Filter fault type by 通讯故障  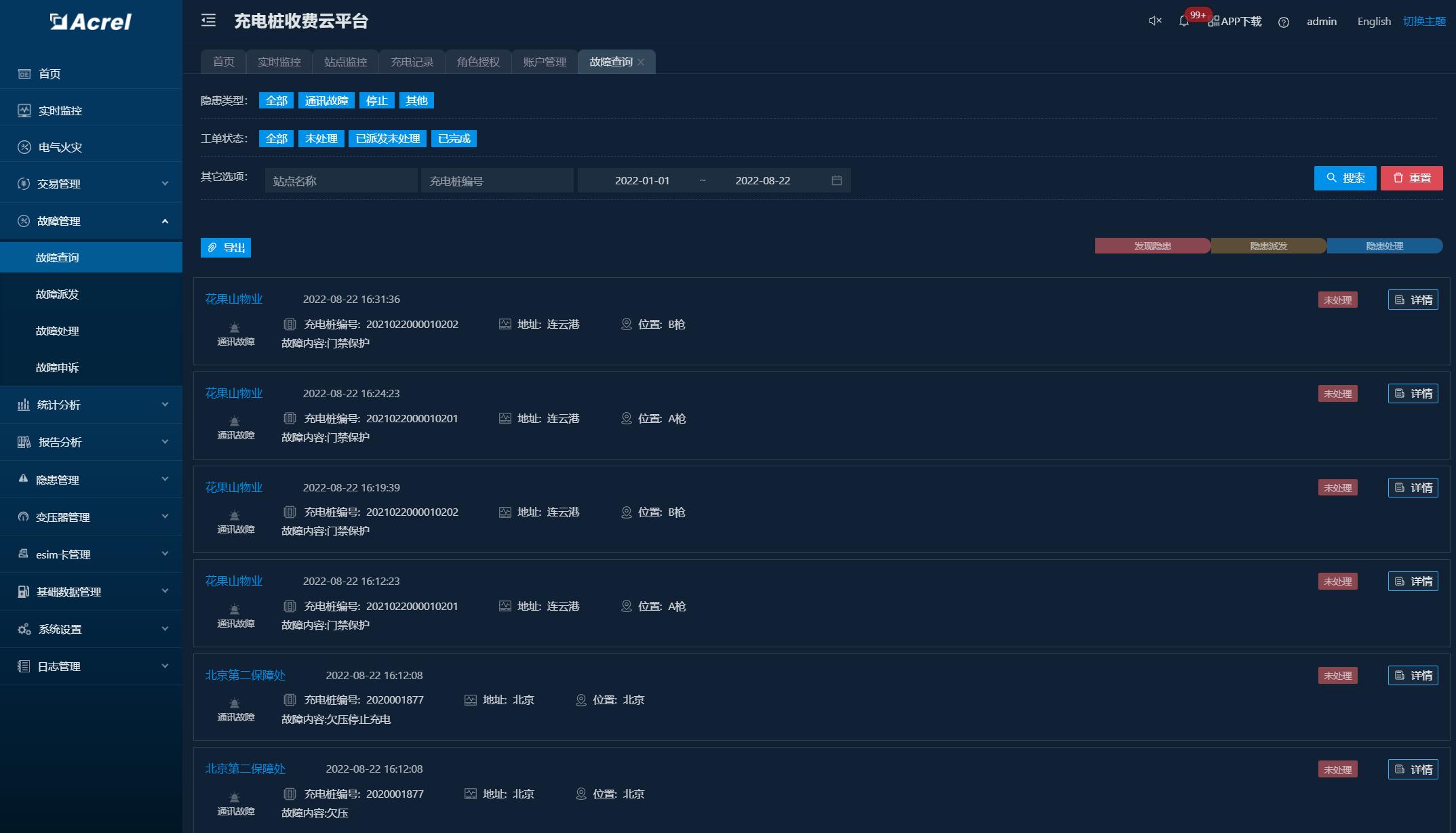(326, 100)
